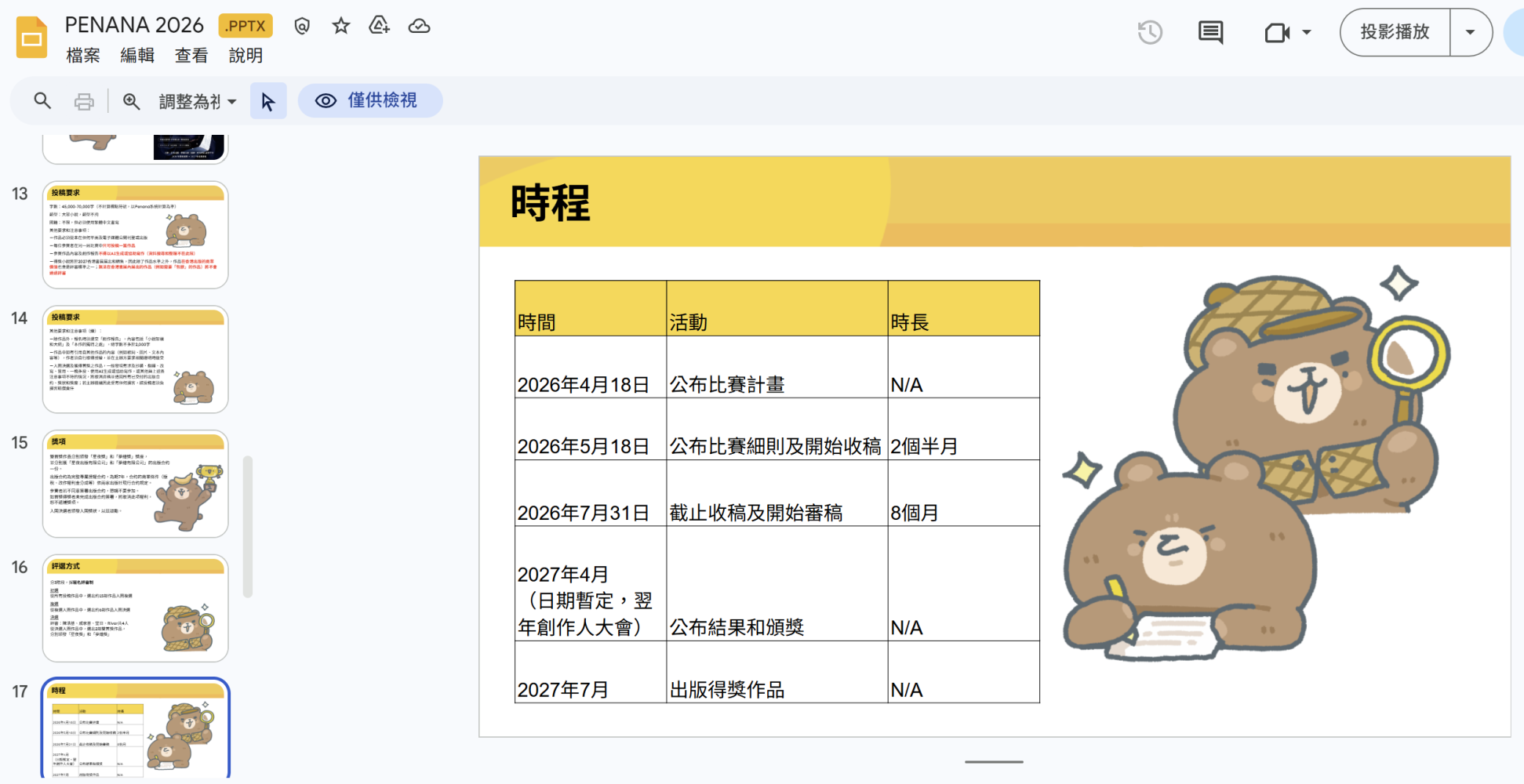Click the 2027年7月 cell
Viewport: 1524px width, 784px height.
(x=591, y=672)
